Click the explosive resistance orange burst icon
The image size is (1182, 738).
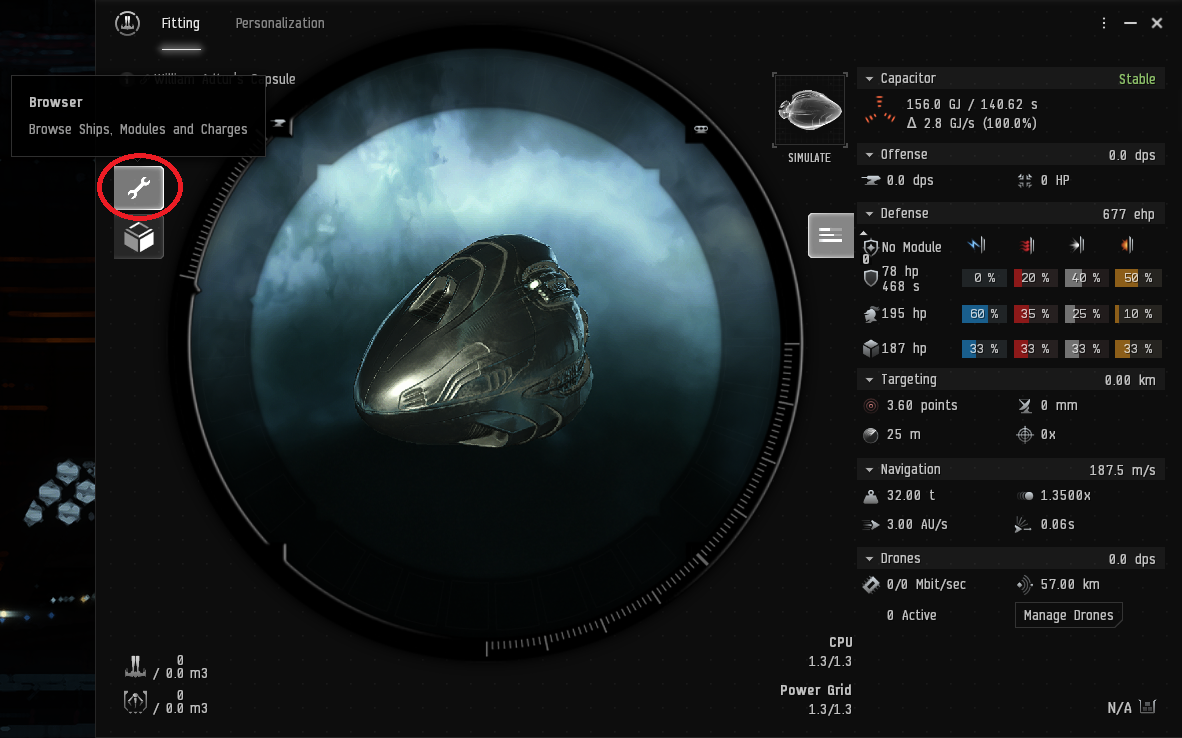click(1127, 244)
